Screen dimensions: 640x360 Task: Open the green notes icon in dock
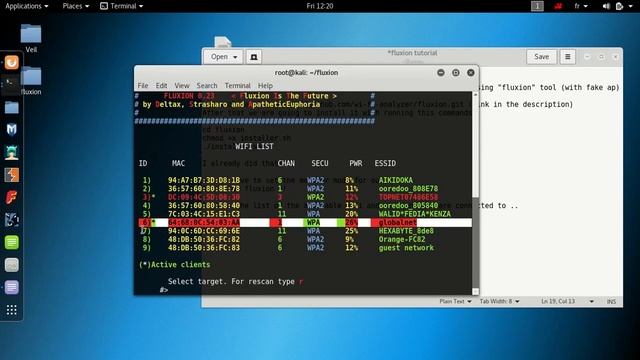pos(11,242)
